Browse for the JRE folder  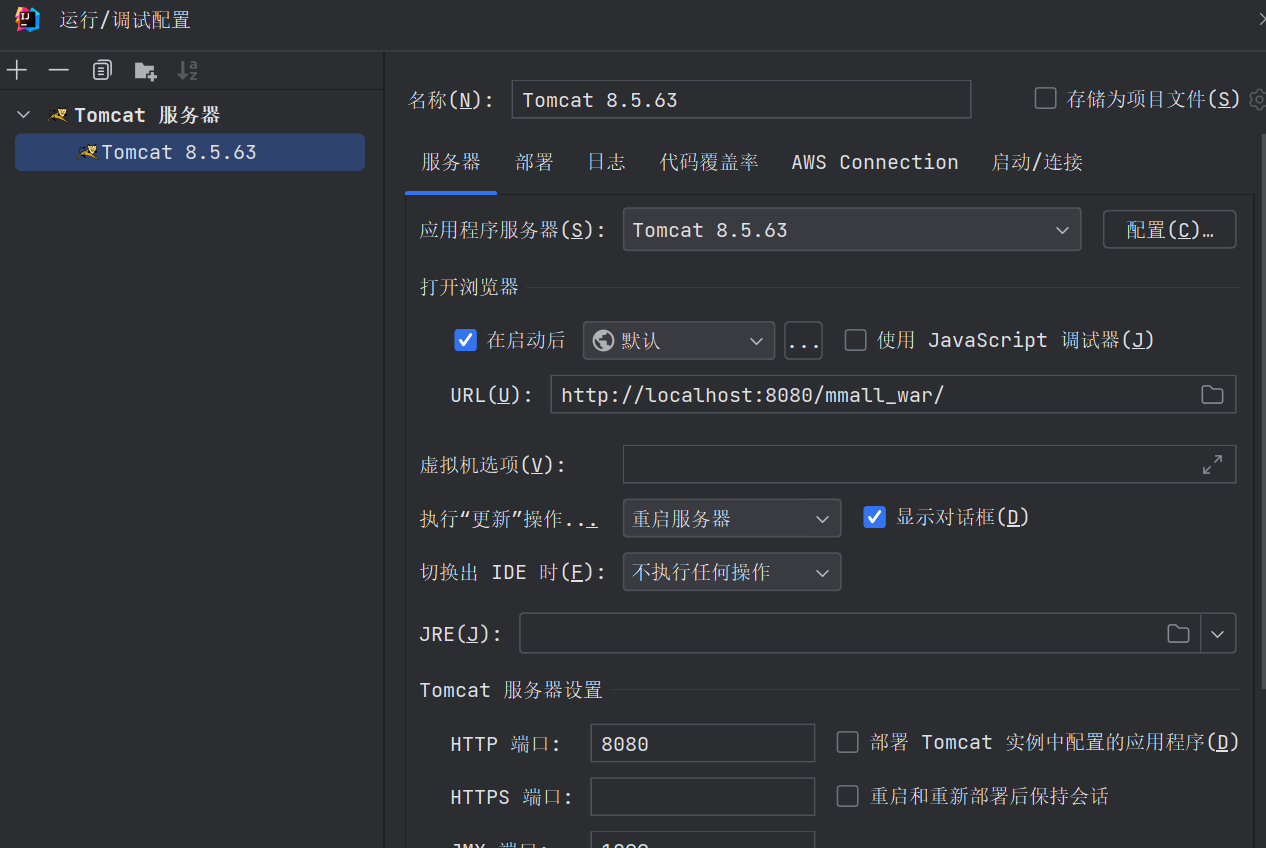(x=1178, y=633)
